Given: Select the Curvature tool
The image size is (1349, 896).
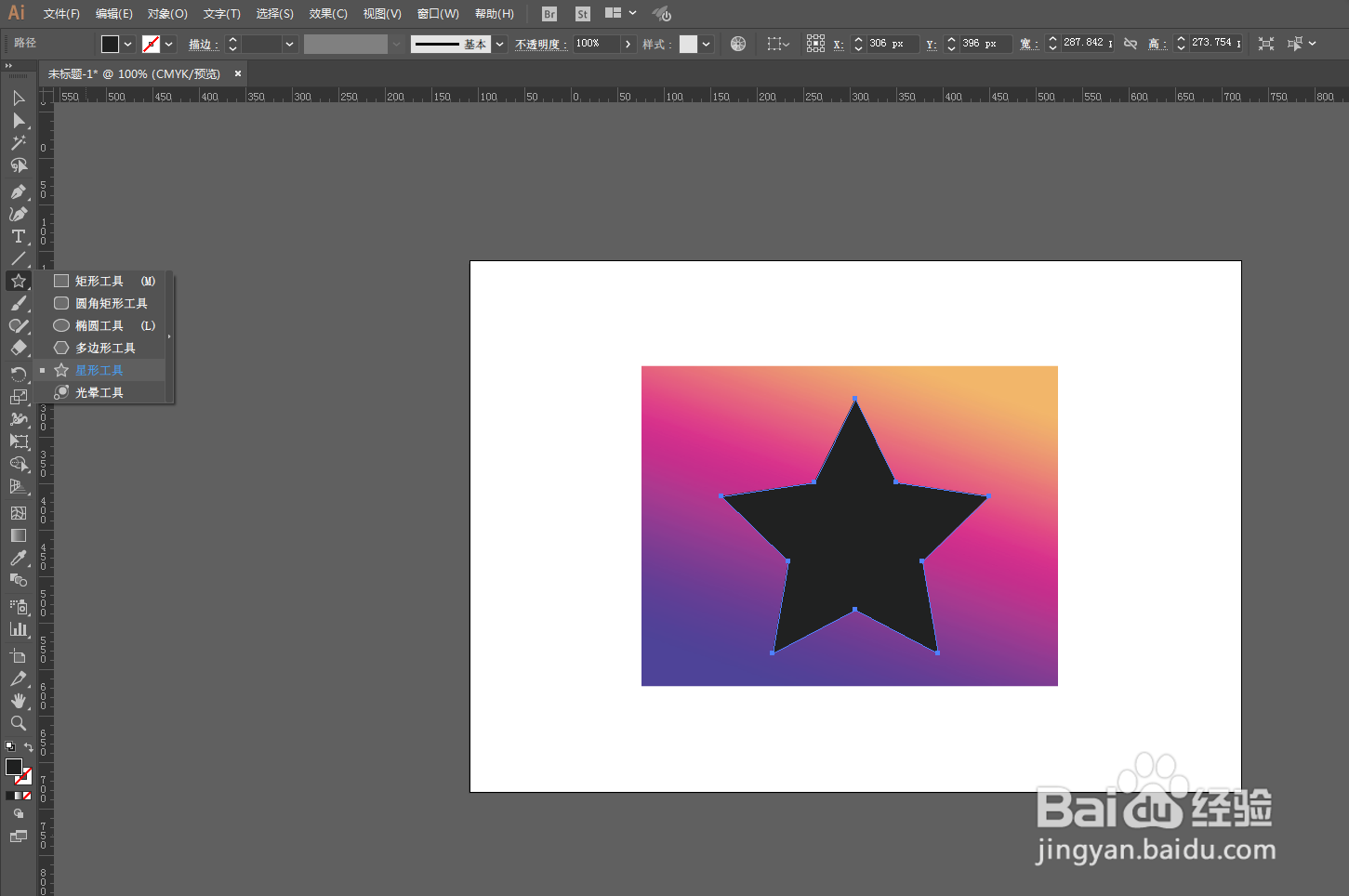Looking at the screenshot, I should click(x=18, y=214).
